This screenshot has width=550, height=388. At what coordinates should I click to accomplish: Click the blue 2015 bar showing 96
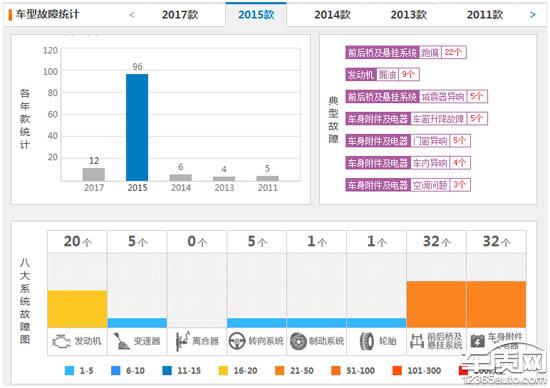coord(137,128)
